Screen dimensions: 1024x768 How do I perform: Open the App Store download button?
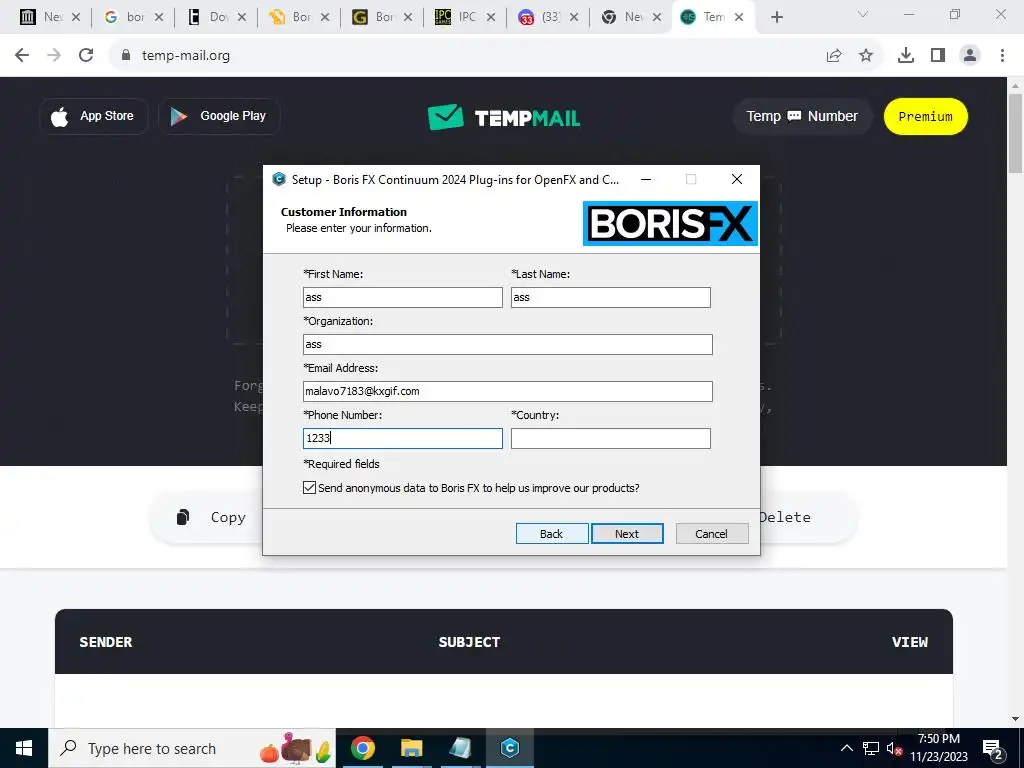(94, 116)
